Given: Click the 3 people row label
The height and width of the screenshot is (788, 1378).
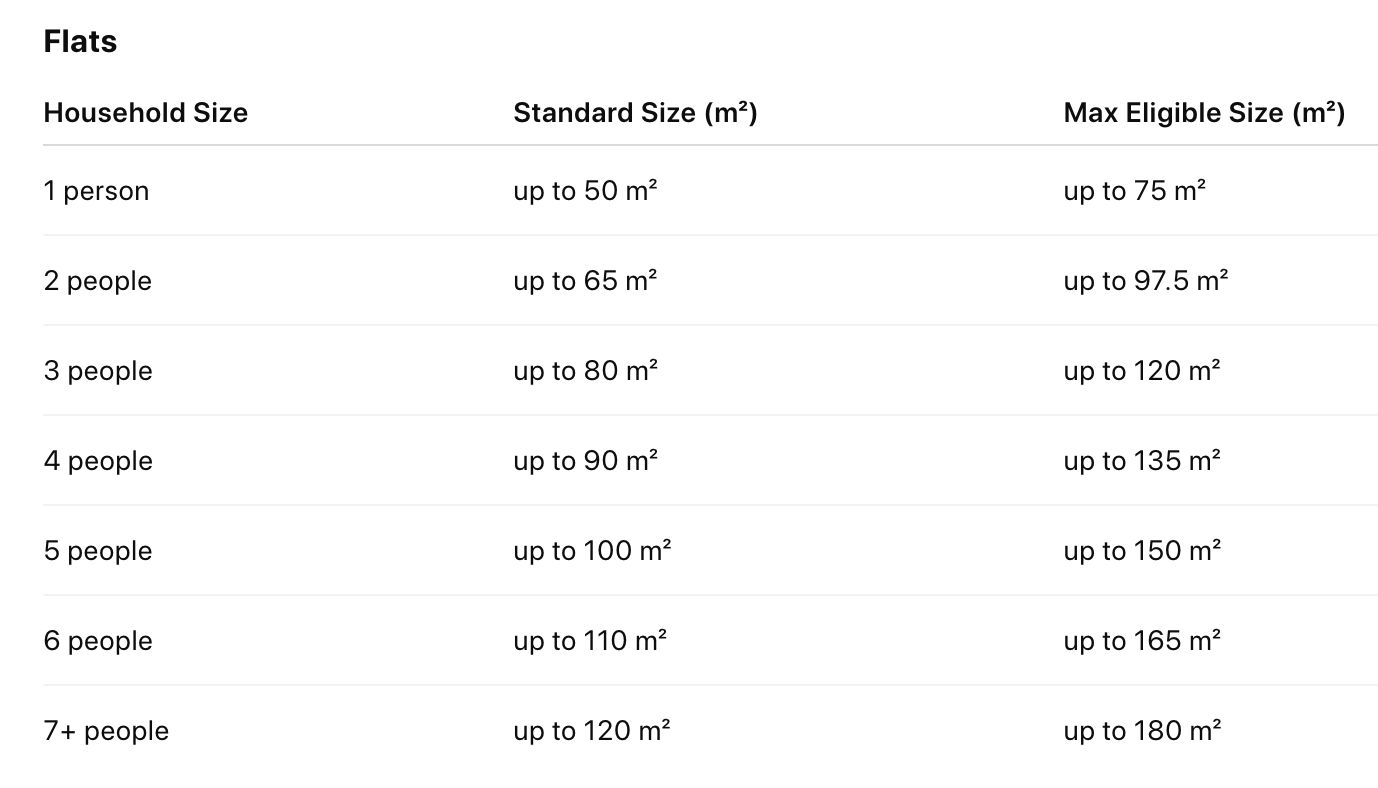Looking at the screenshot, I should coord(98,371).
